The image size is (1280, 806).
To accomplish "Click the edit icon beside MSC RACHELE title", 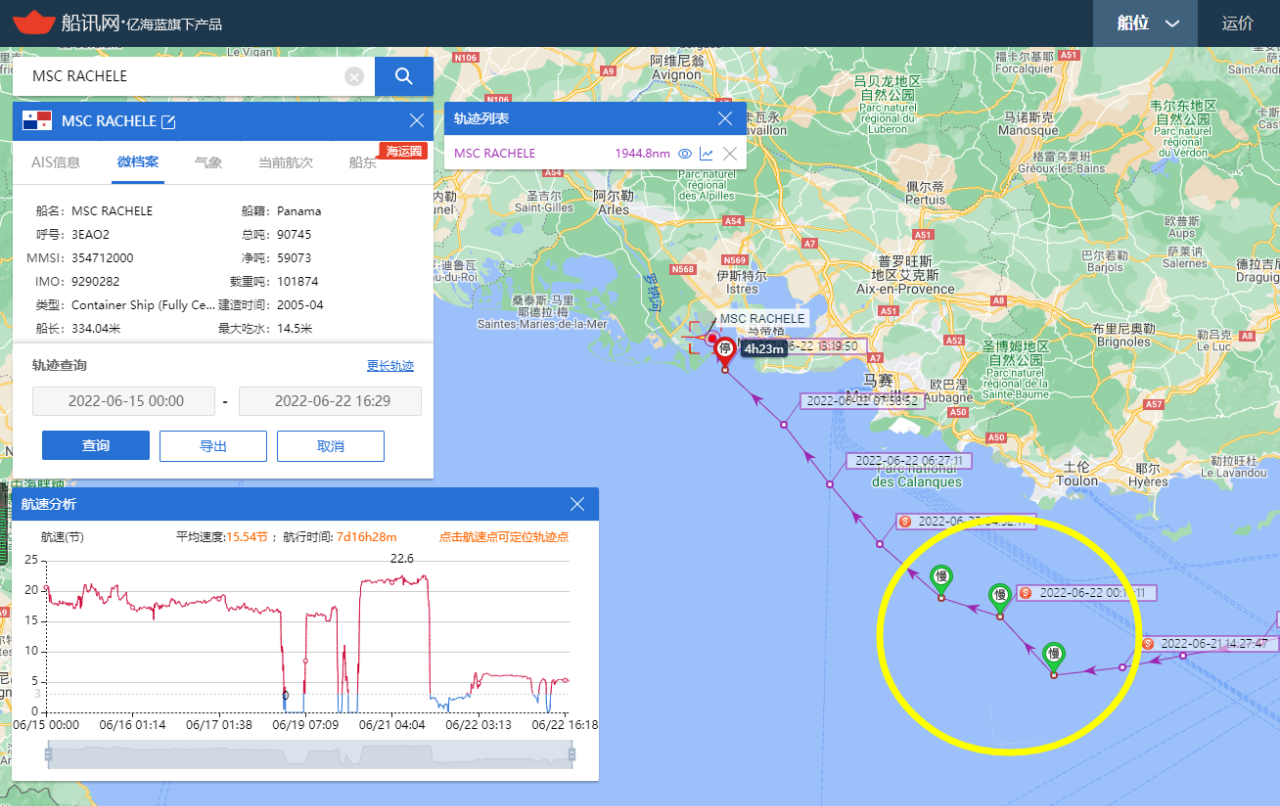I will tap(168, 121).
